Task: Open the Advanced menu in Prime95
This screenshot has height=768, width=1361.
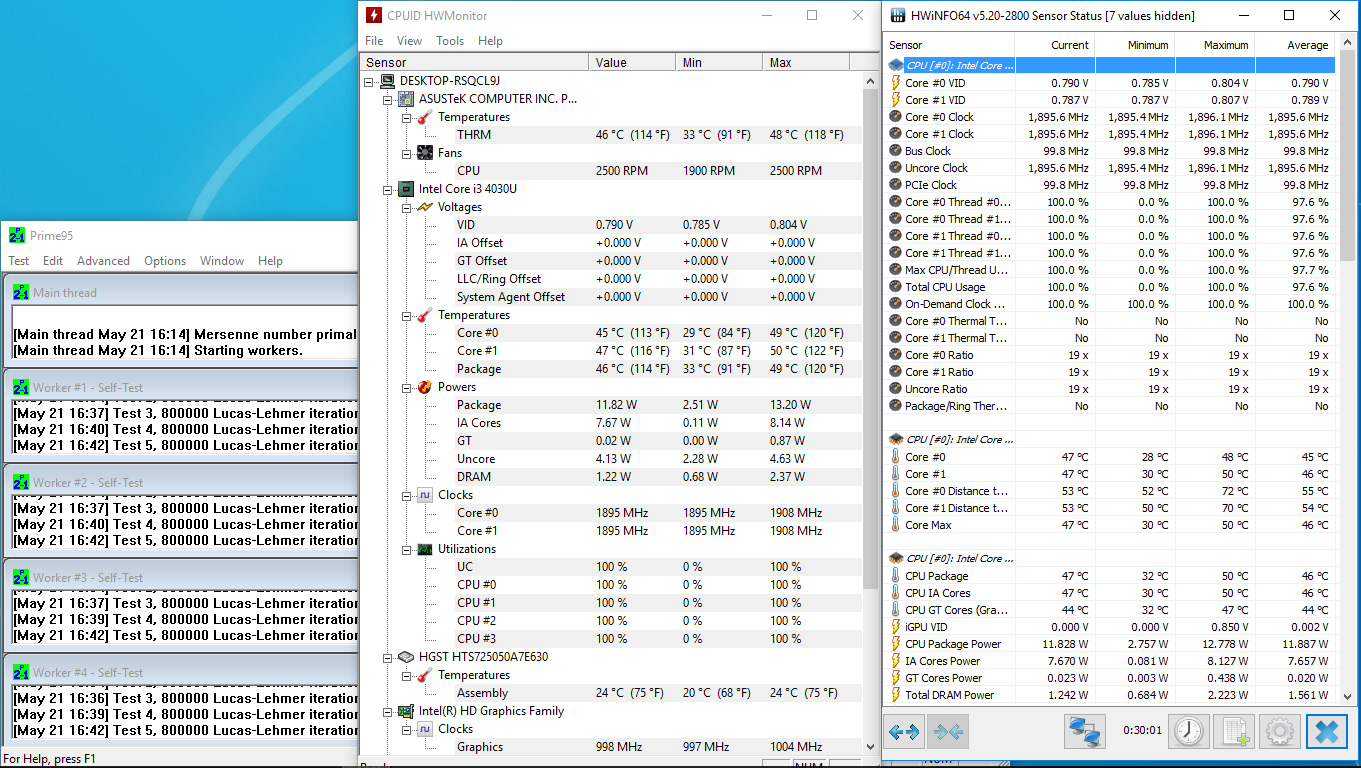Action: 104,261
